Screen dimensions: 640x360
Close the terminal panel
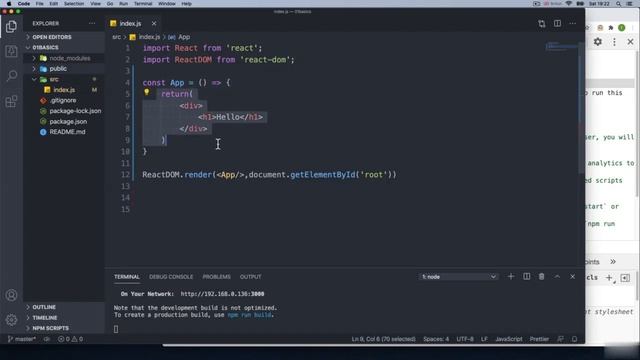573,276
